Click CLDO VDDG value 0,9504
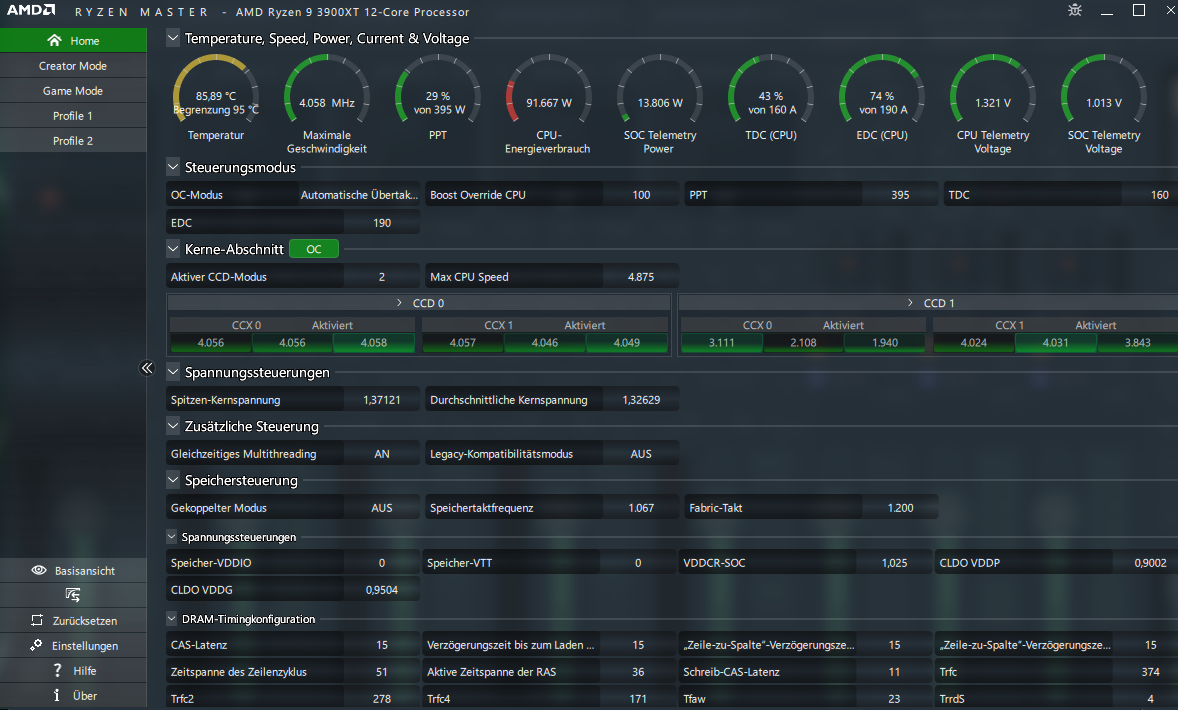The image size is (1178, 710). click(382, 590)
